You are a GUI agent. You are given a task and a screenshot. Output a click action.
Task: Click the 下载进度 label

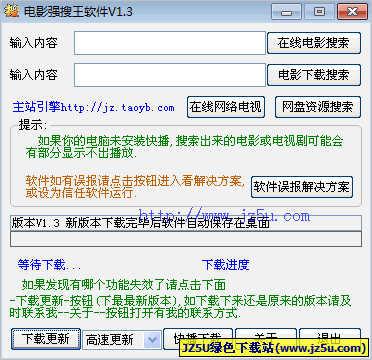(x=225, y=265)
